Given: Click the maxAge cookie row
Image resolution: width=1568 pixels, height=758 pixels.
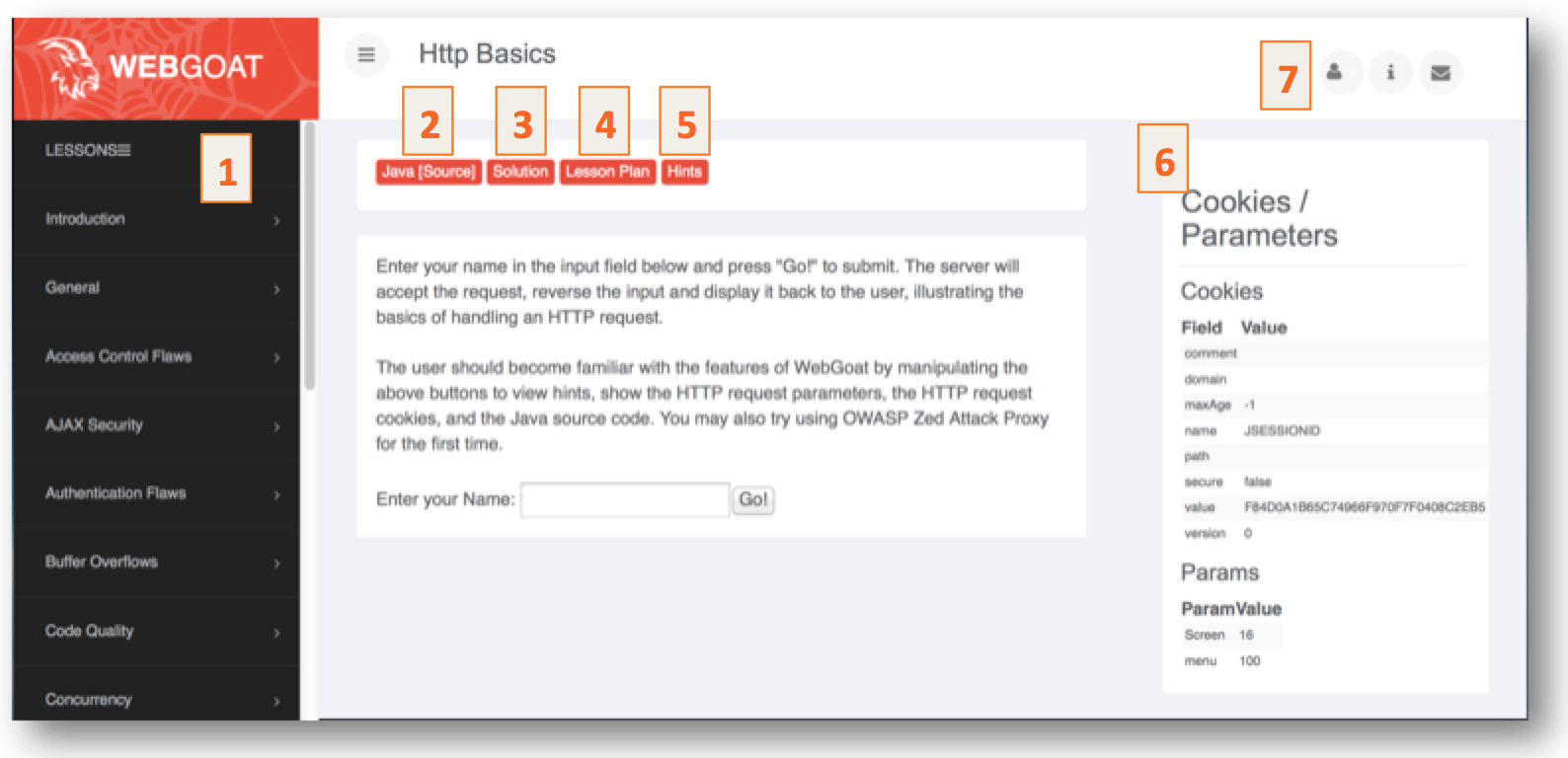Looking at the screenshot, I should click(1334, 405).
